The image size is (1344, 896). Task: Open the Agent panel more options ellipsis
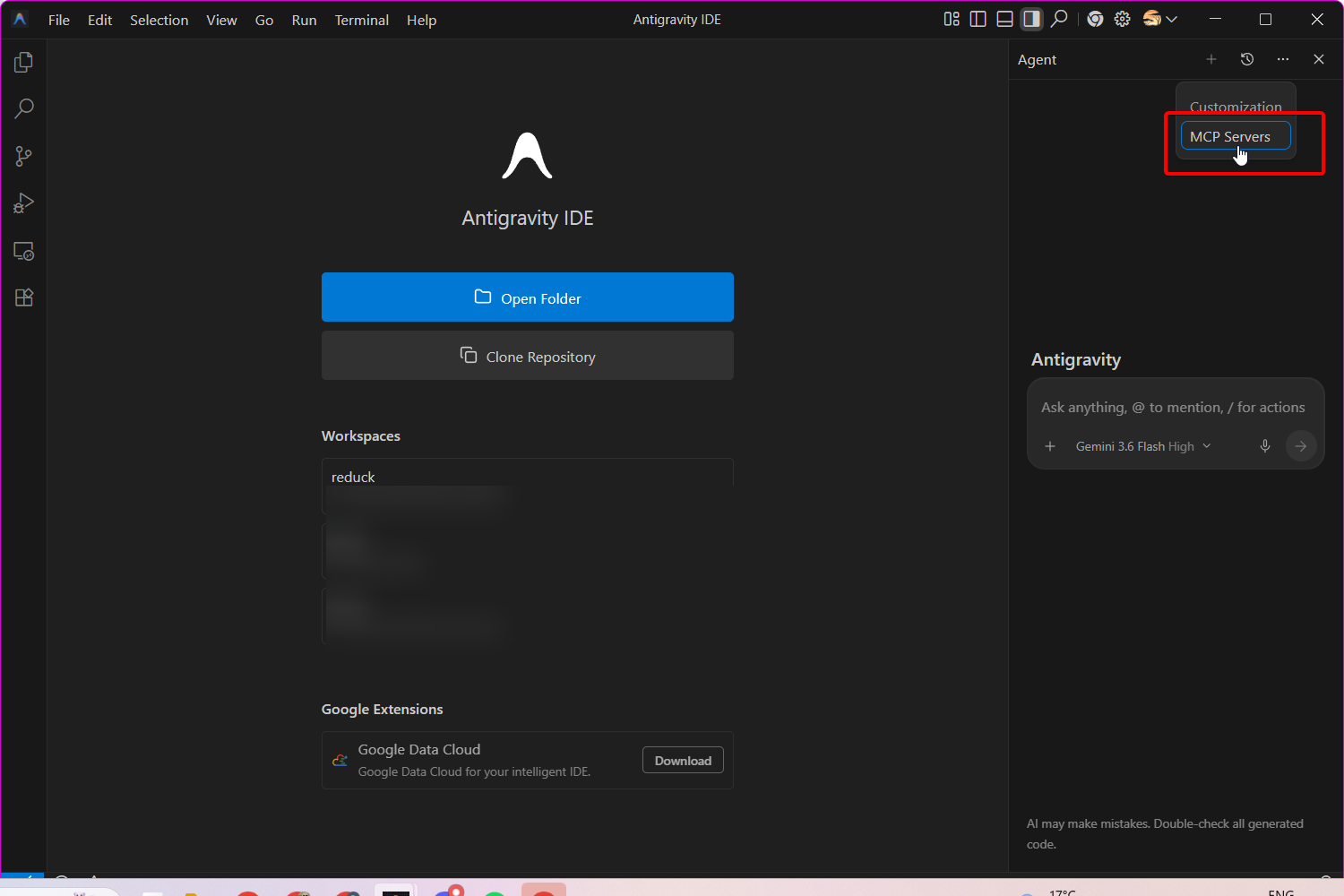click(x=1283, y=59)
